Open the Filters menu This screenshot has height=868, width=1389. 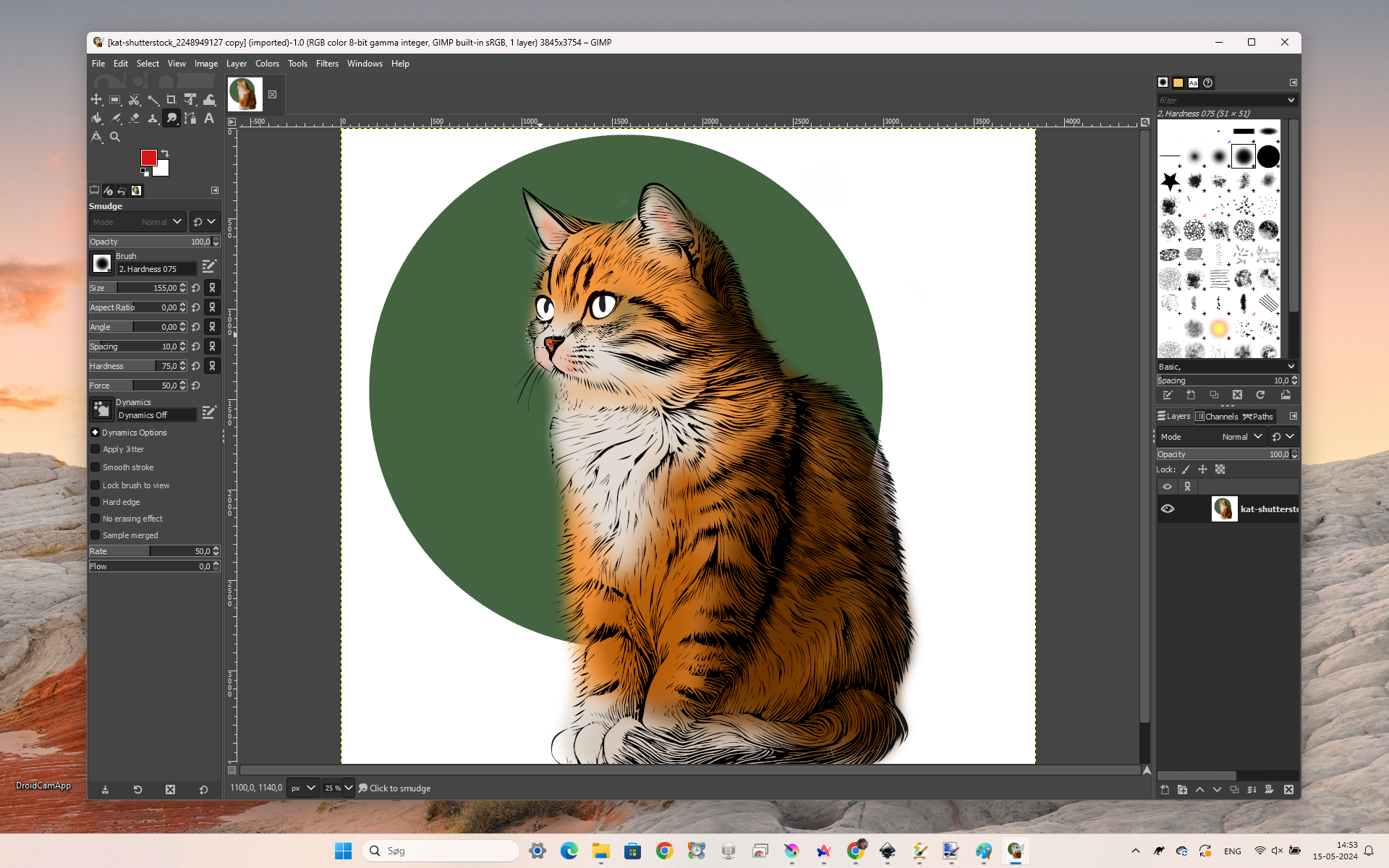pos(327,64)
